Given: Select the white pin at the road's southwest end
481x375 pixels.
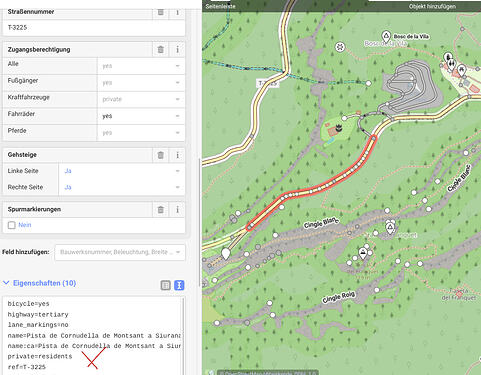Looking at the screenshot, I should (x=226, y=253).
